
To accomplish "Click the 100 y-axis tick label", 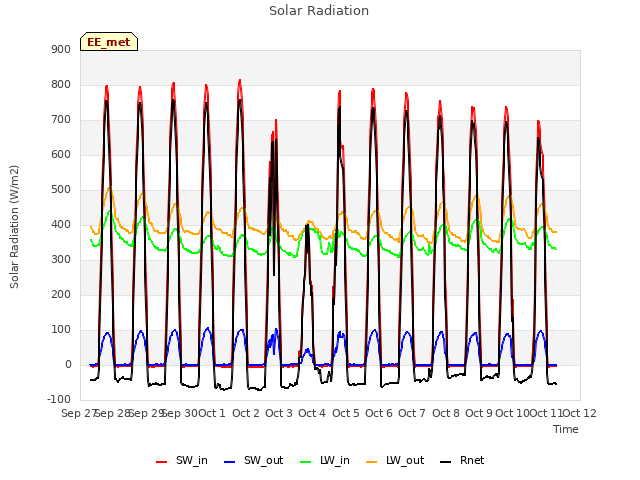I will 61,330.
